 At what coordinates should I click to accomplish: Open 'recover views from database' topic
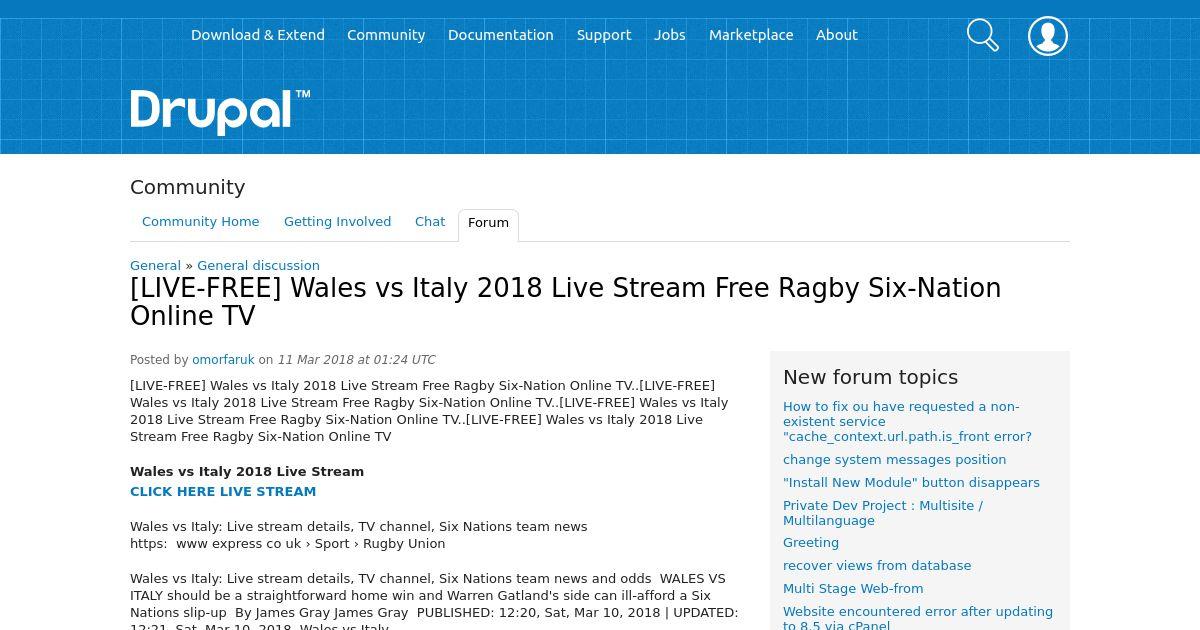pos(877,566)
